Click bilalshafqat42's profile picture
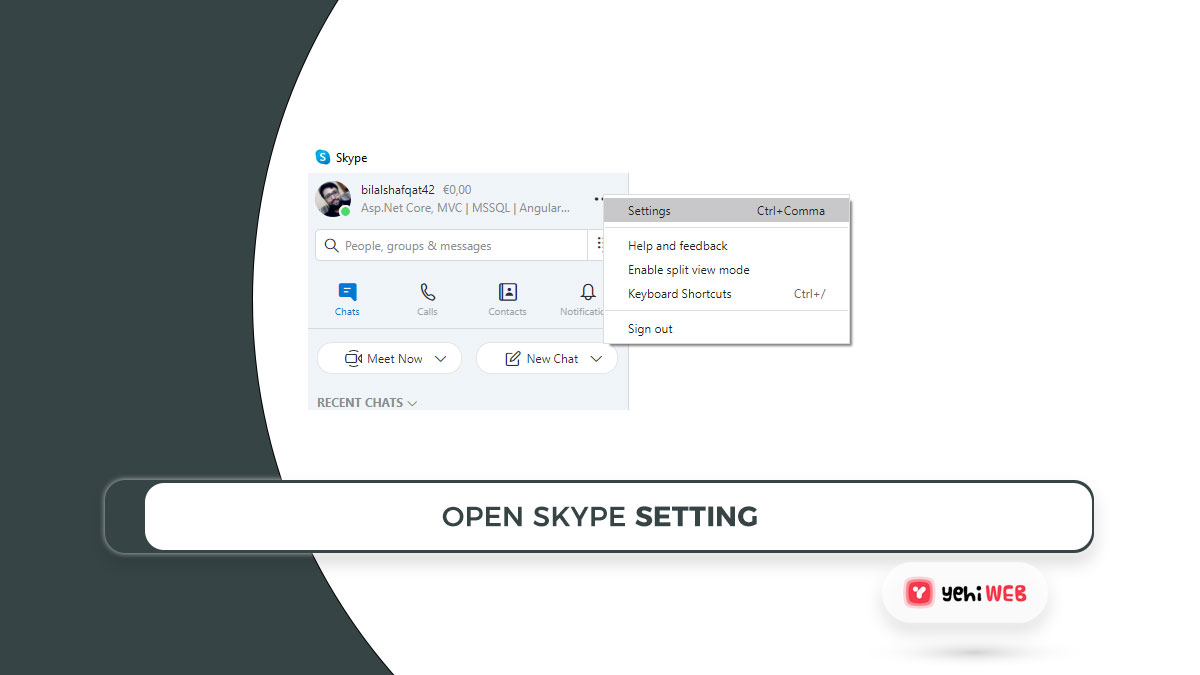This screenshot has width=1200, height=675. (333, 199)
